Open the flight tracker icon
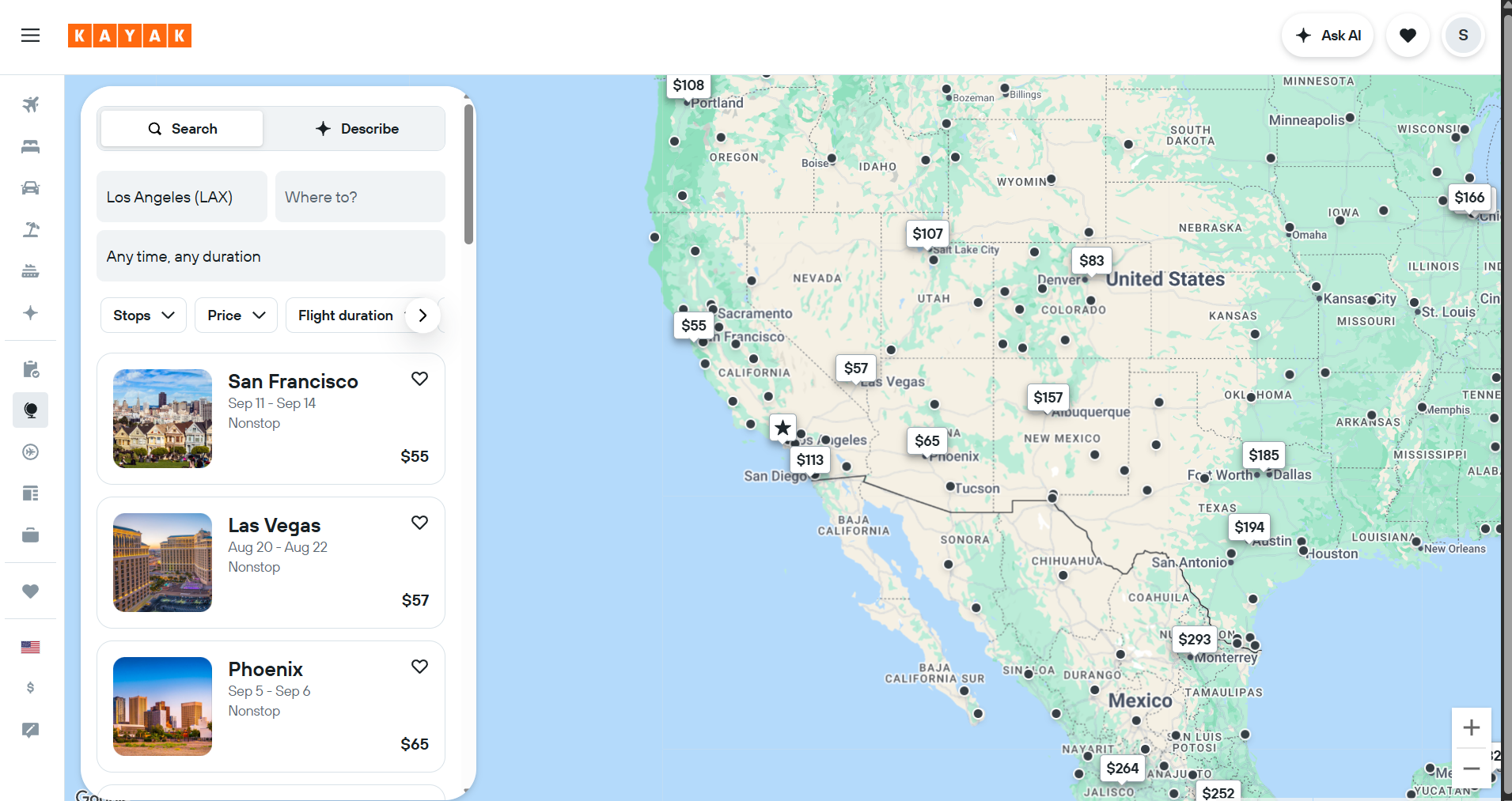The image size is (1512, 801). (x=30, y=452)
